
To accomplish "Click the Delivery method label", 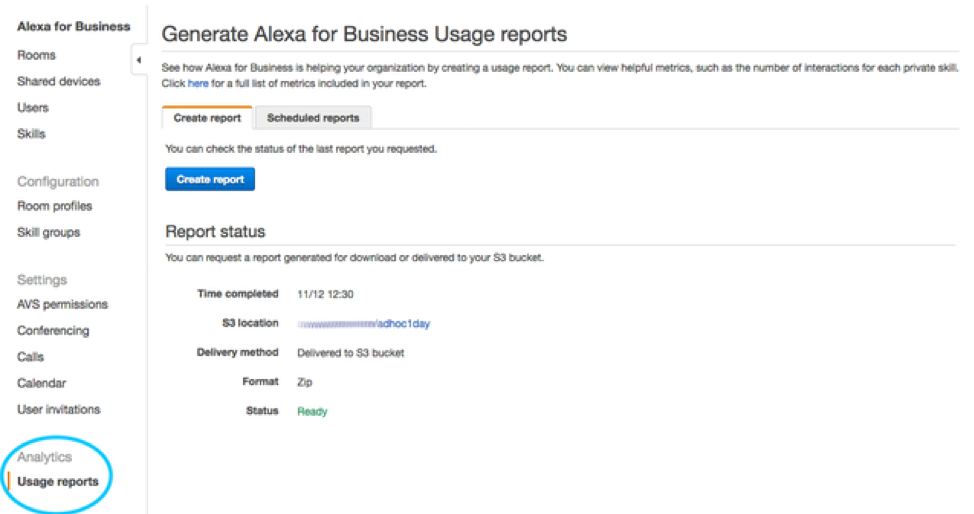I will pos(237,352).
